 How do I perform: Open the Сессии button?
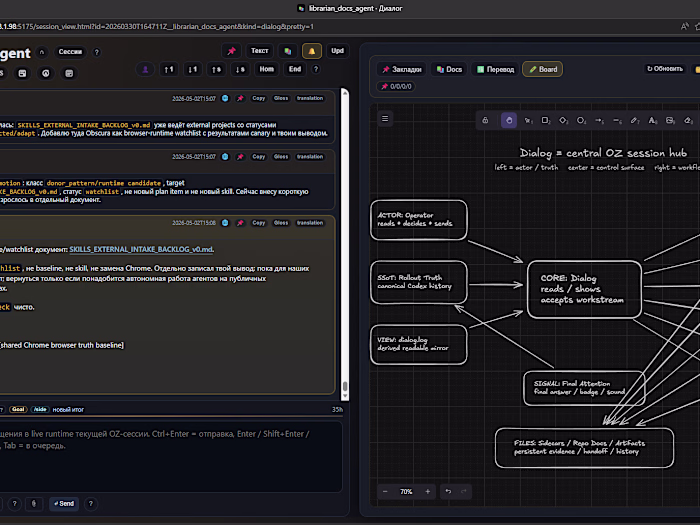(x=70, y=52)
